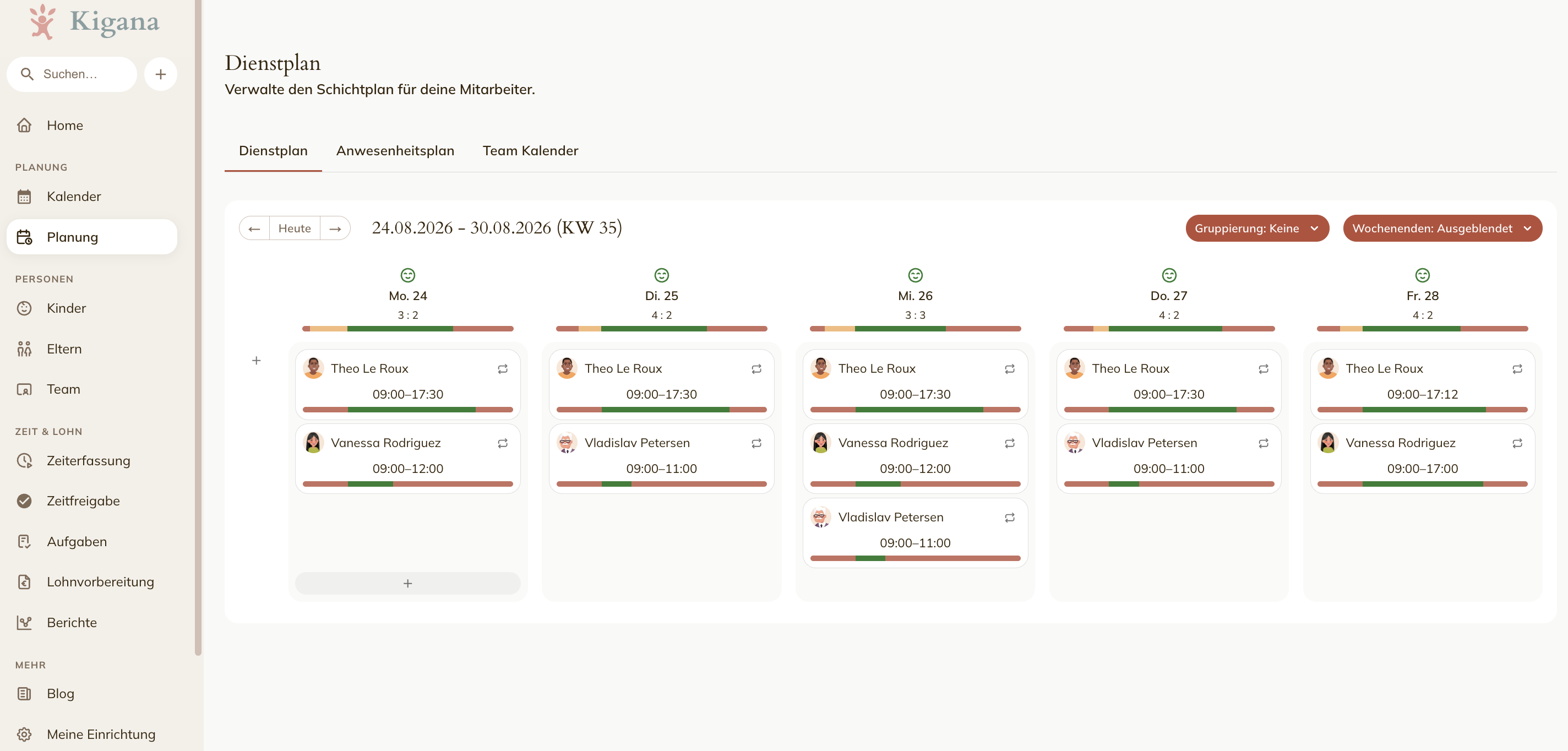Image resolution: width=1568 pixels, height=751 pixels.
Task: Toggle repeat on Theo Le Roux Thursday shift
Action: coord(1263,369)
